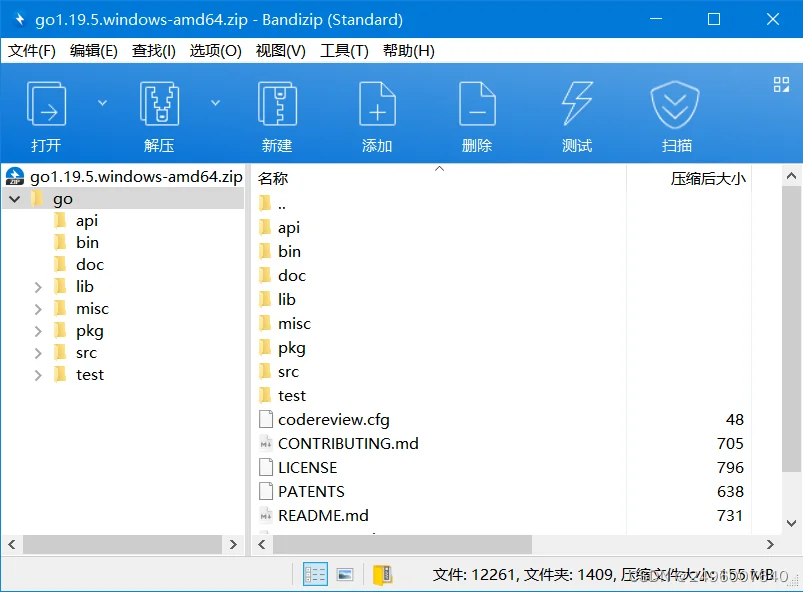Viewport: 803px width, 592px height.
Task: Open the 视图(V) menu
Action: 281,51
